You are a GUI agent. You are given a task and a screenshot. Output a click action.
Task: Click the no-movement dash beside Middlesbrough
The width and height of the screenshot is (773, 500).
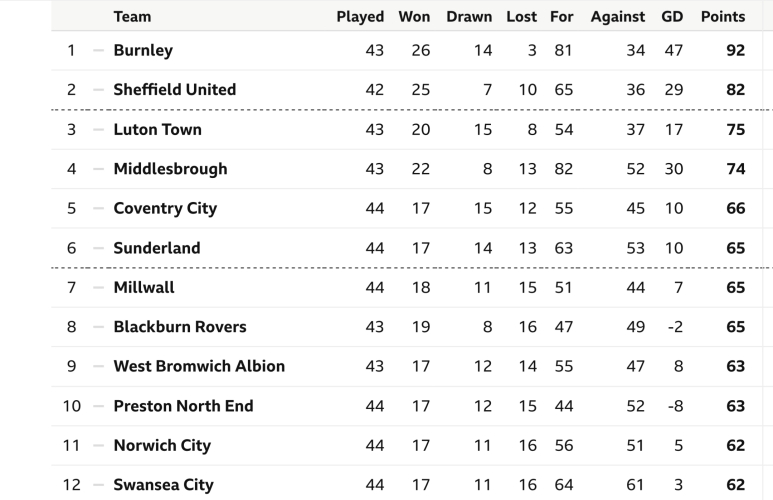98,169
